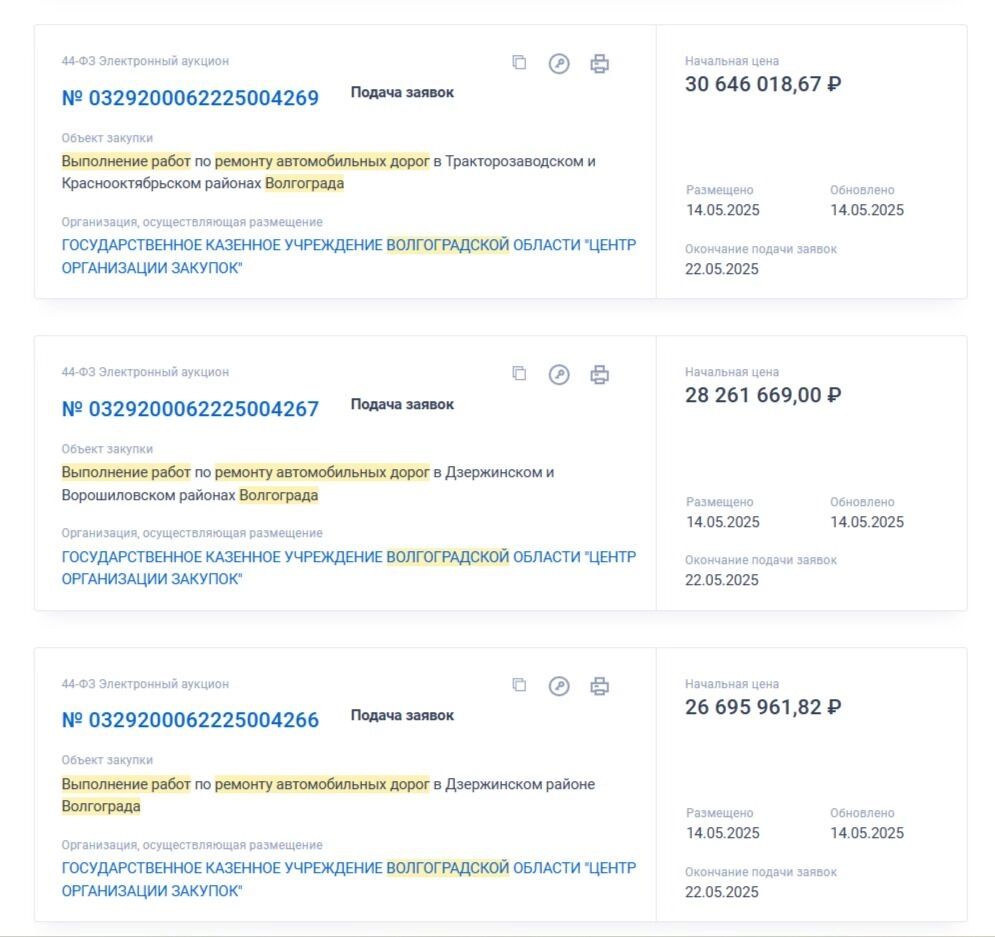Click Тракторозаводском road repair description text
The width and height of the screenshot is (995, 937).
click(x=329, y=172)
